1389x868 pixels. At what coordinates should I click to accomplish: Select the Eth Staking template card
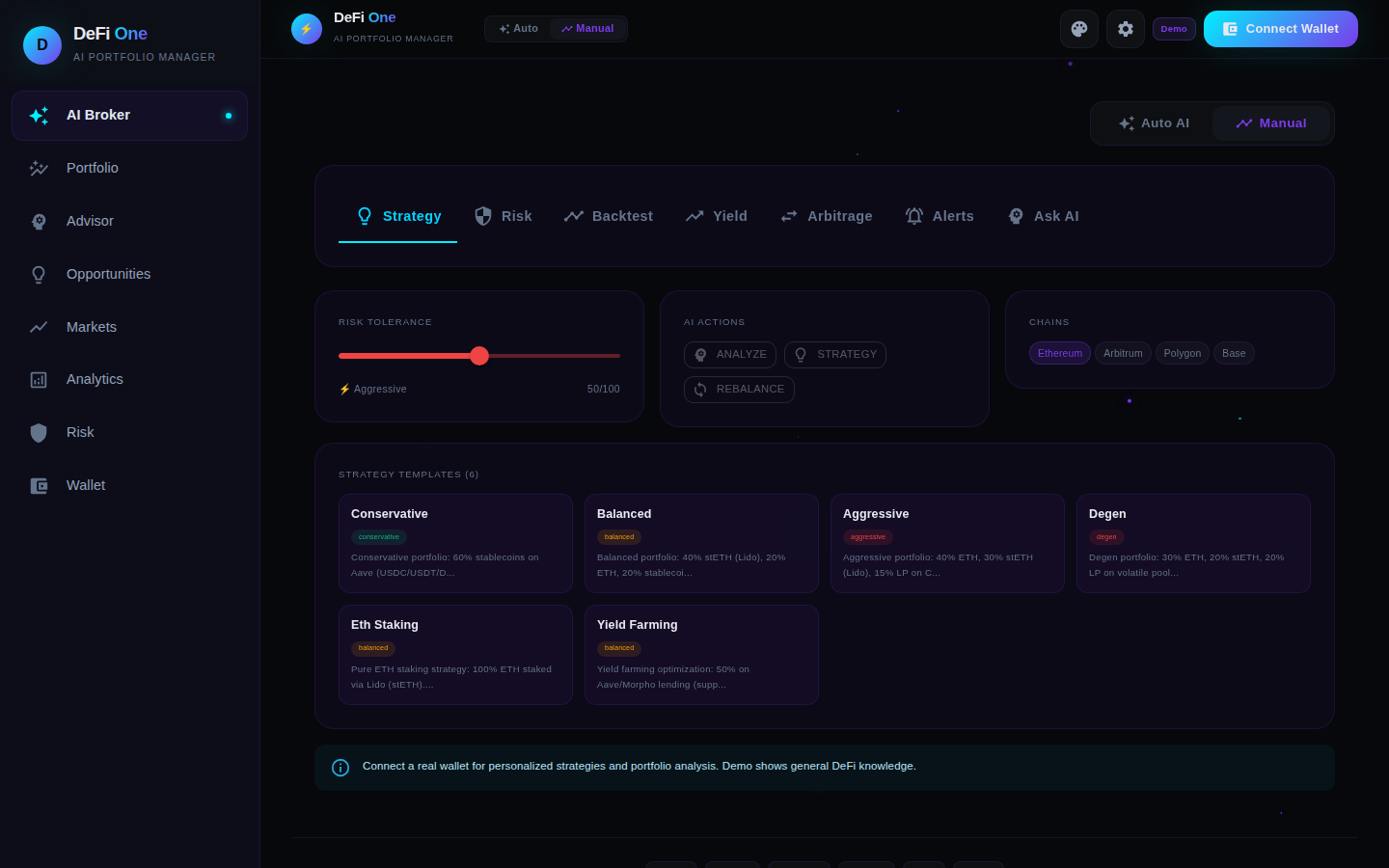click(x=455, y=655)
